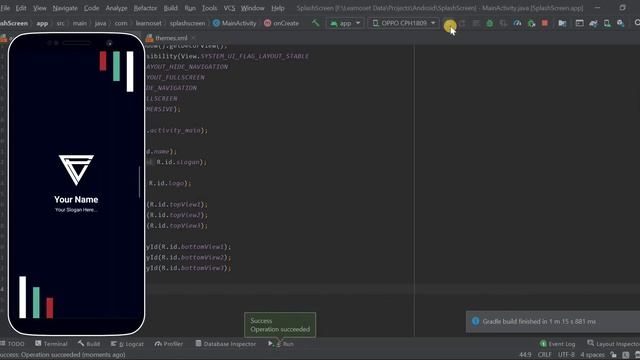Open the Terminal tool window
This screenshot has width=640, height=360.
tap(51, 344)
